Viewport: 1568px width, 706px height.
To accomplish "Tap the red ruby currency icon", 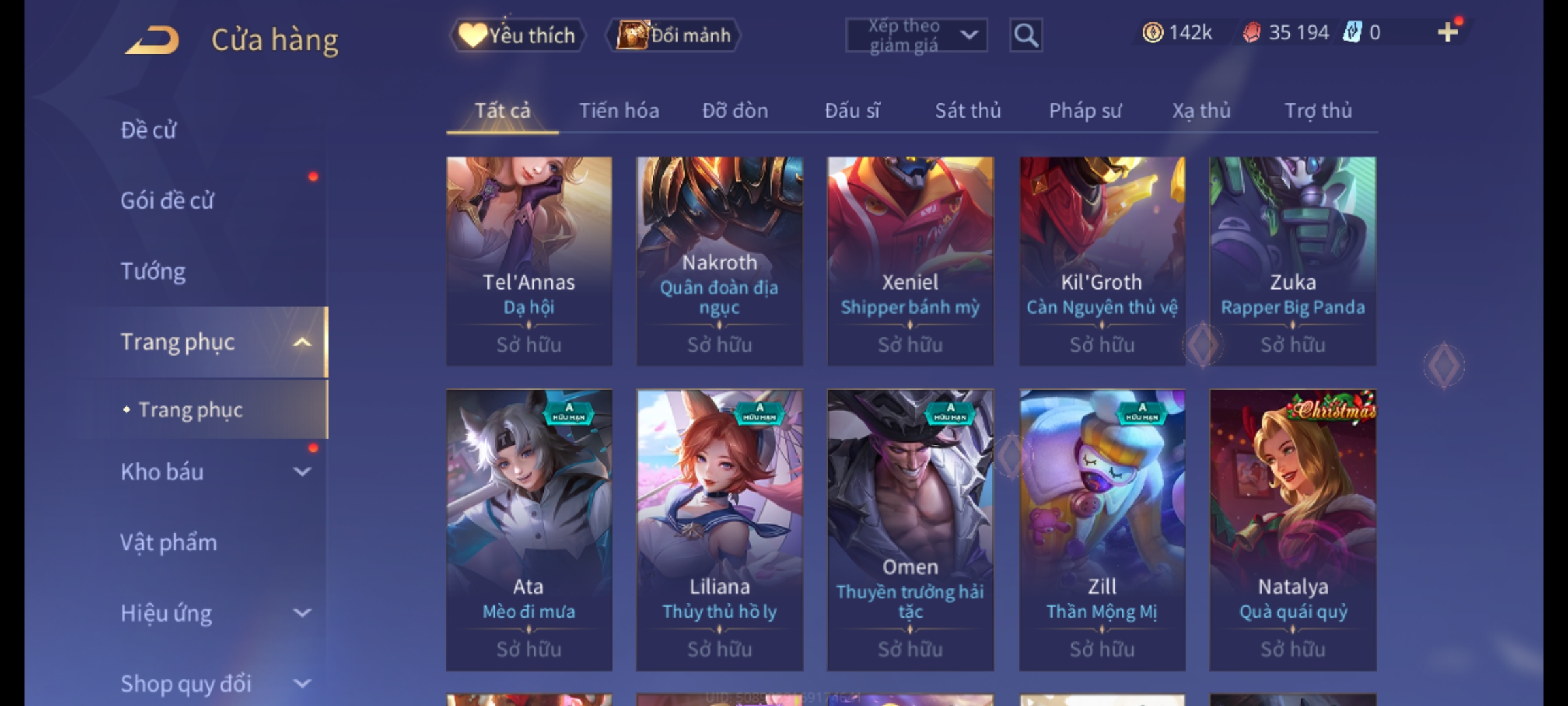I will (1252, 33).
